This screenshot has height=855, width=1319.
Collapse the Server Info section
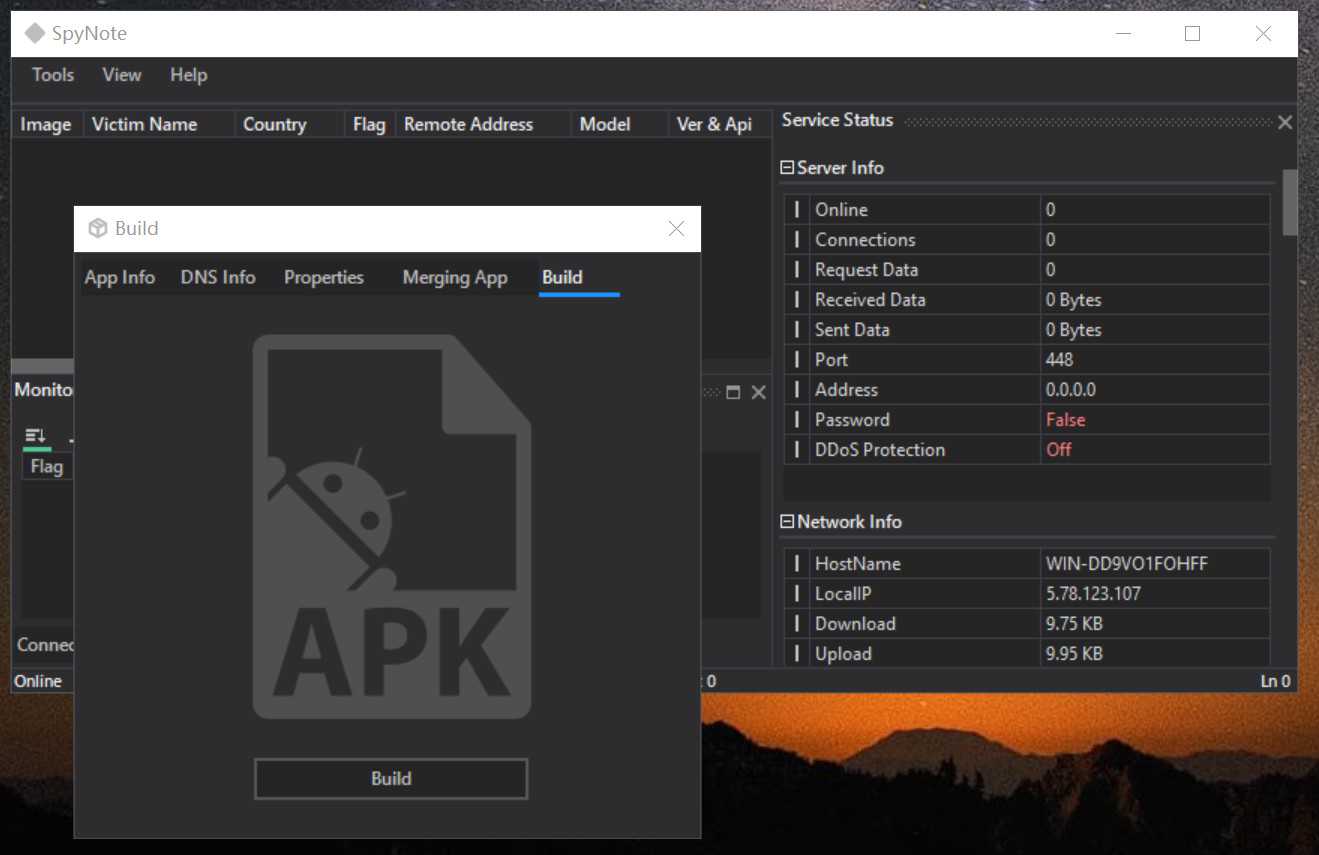tap(787, 168)
